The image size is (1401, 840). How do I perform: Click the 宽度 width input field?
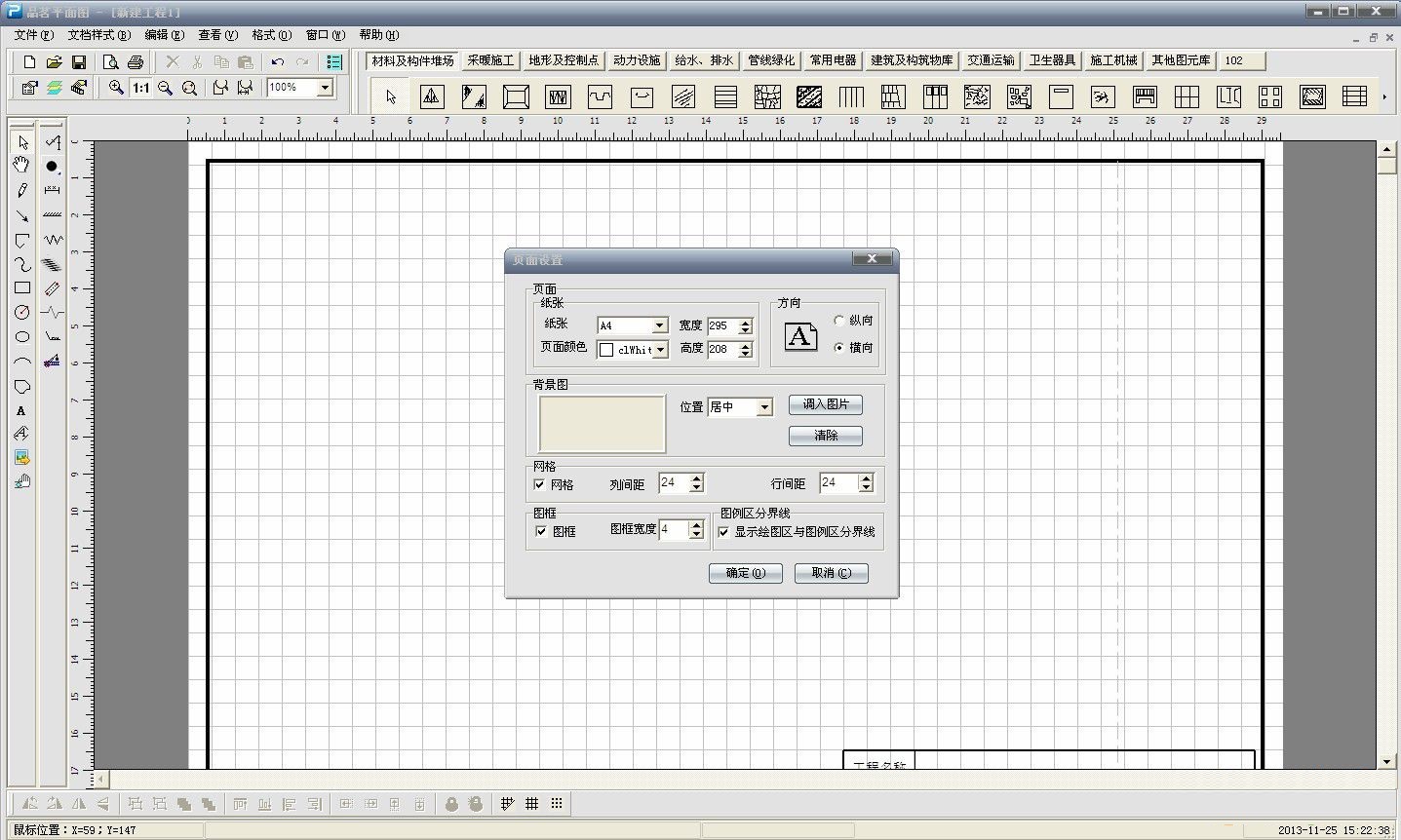(x=721, y=325)
